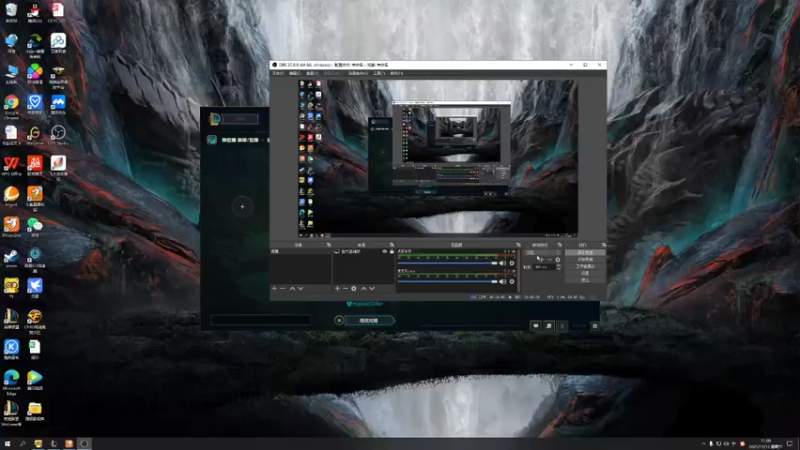
Task: Add a source with the Sources plus icon
Action: pos(337,289)
